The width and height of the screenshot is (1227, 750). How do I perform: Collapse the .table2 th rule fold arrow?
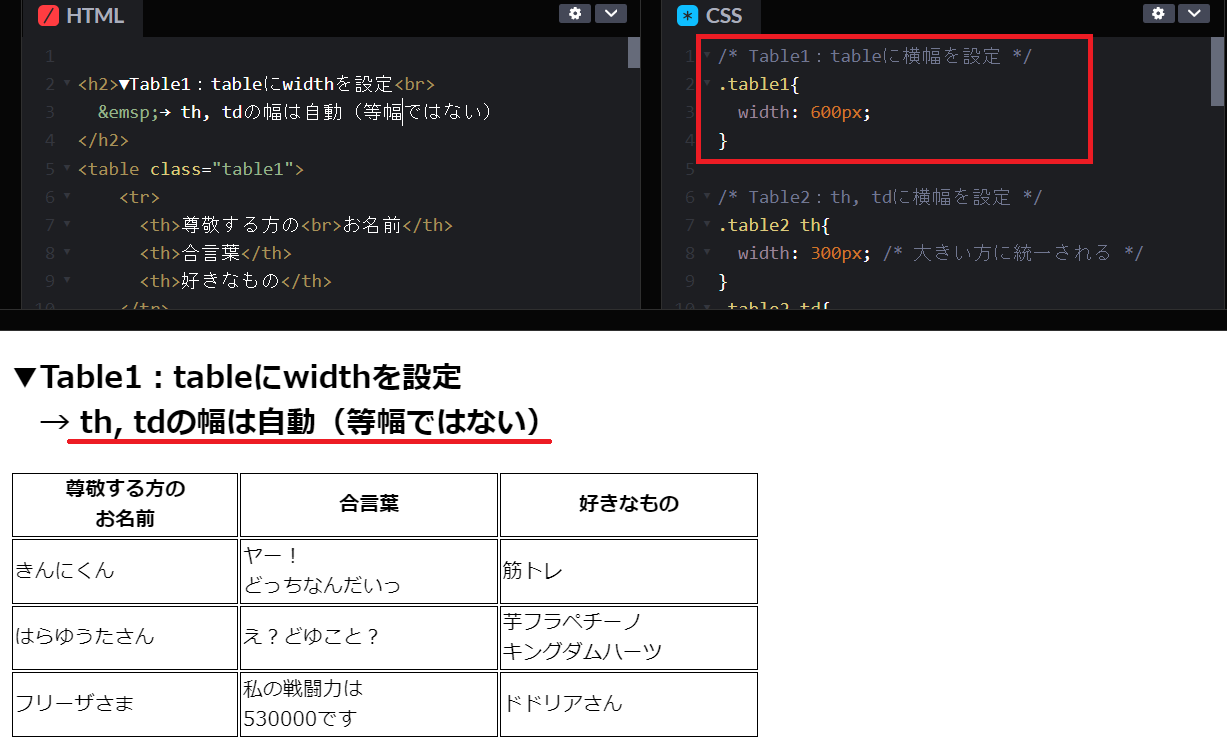click(707, 224)
